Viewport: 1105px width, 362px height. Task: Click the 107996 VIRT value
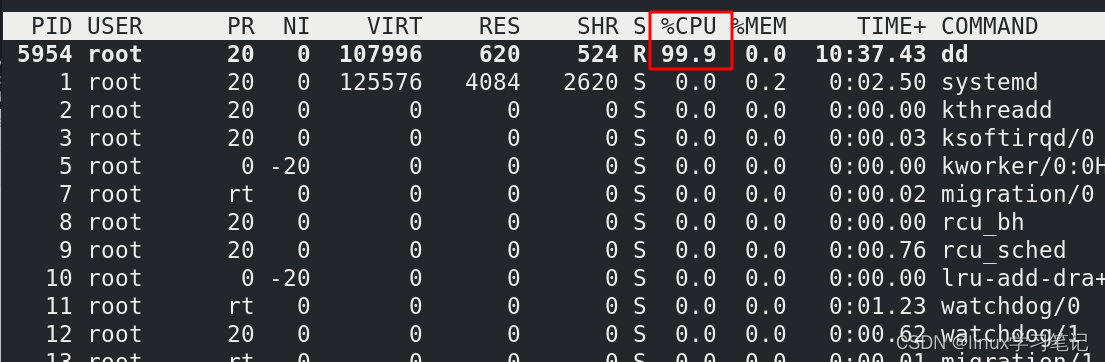(x=381, y=54)
